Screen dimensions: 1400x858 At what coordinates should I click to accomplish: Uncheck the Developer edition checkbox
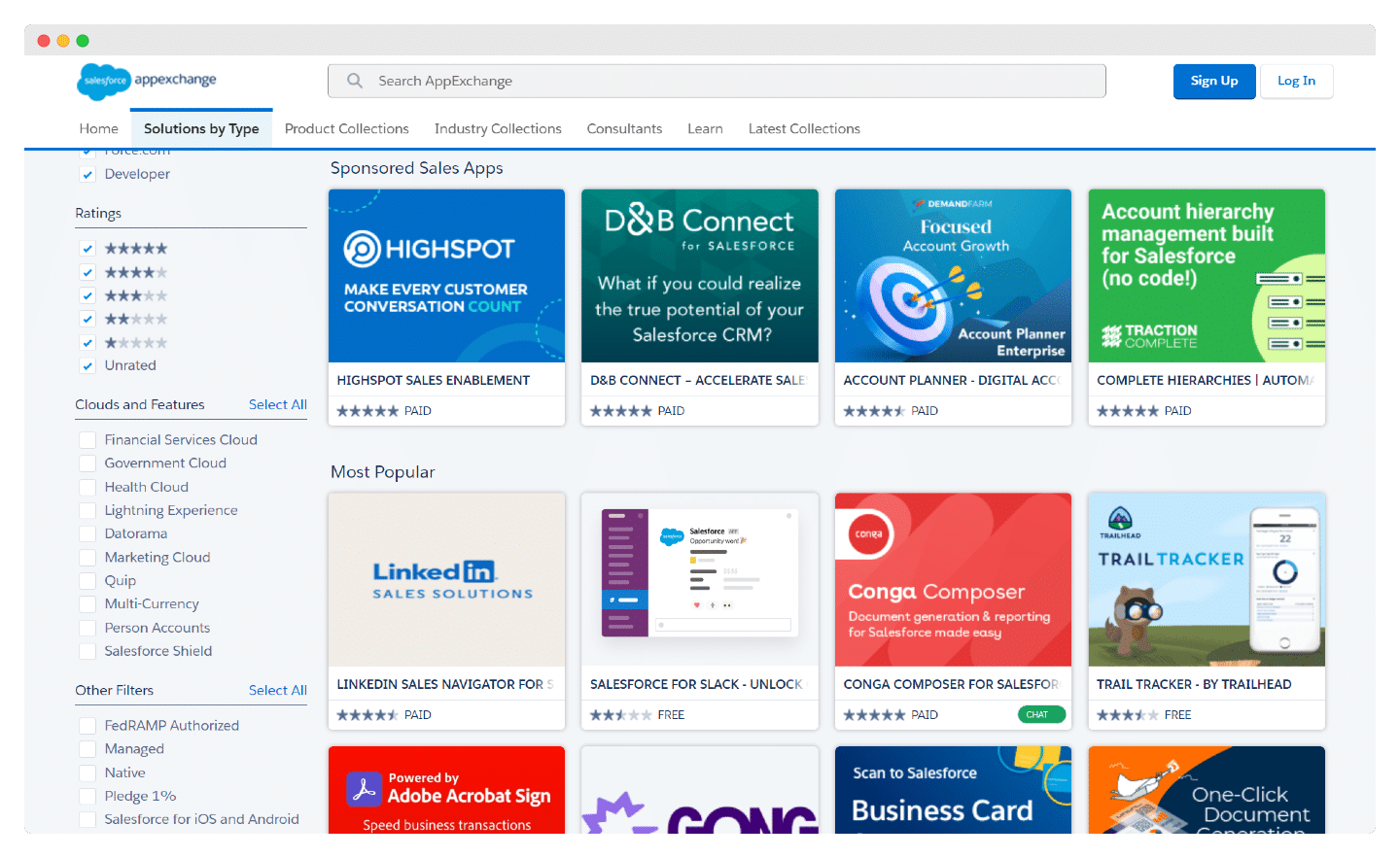tap(87, 174)
